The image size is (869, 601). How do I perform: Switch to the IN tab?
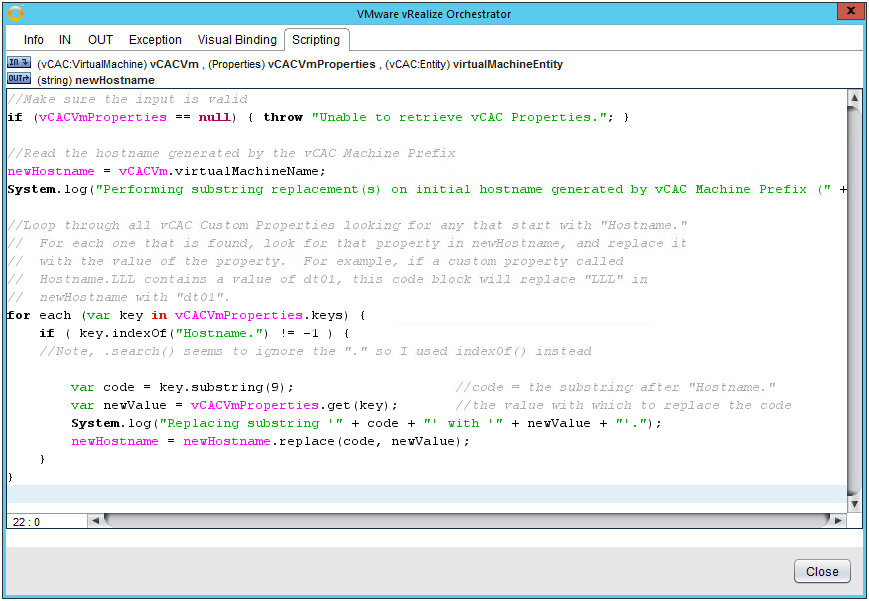coord(65,40)
